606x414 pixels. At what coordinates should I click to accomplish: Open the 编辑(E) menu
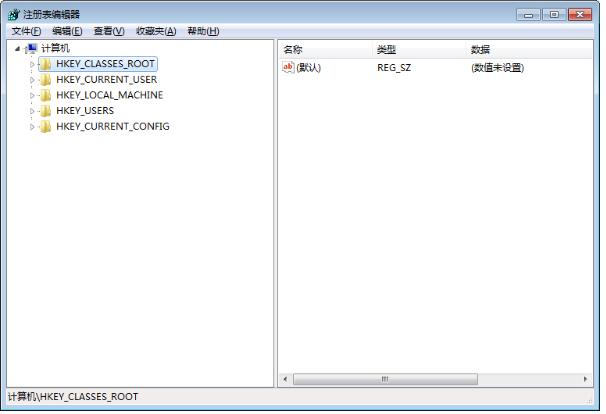[67, 31]
